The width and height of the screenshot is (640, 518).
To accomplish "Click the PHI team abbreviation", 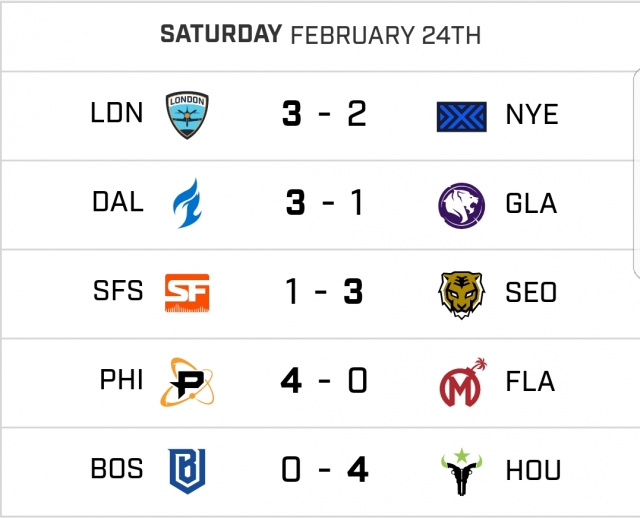I will (120, 381).
